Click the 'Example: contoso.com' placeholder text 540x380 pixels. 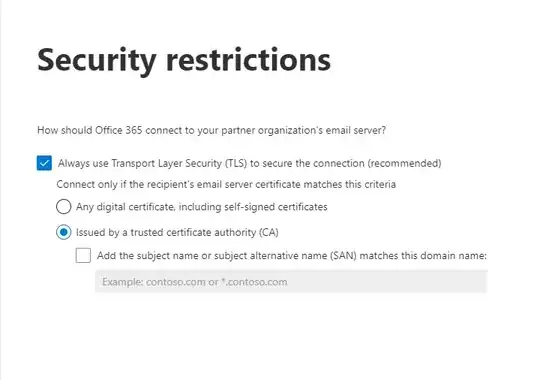(195, 282)
